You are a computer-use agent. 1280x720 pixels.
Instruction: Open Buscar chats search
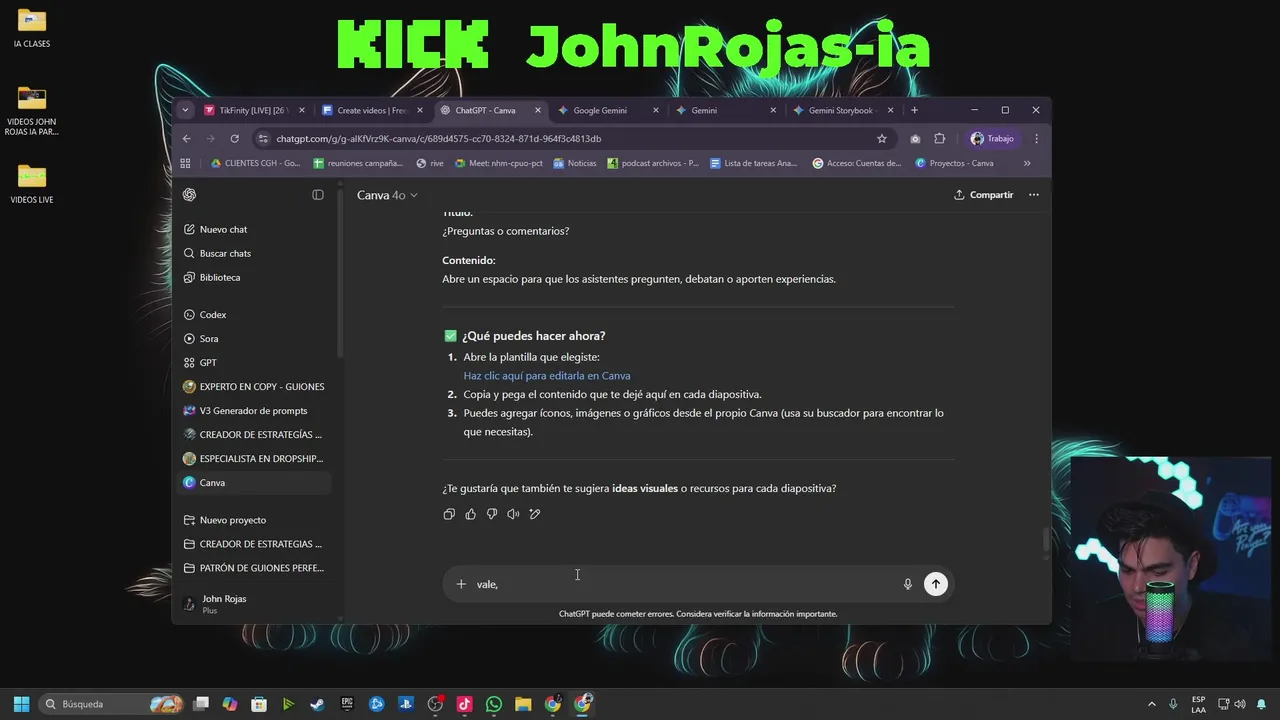coord(225,253)
